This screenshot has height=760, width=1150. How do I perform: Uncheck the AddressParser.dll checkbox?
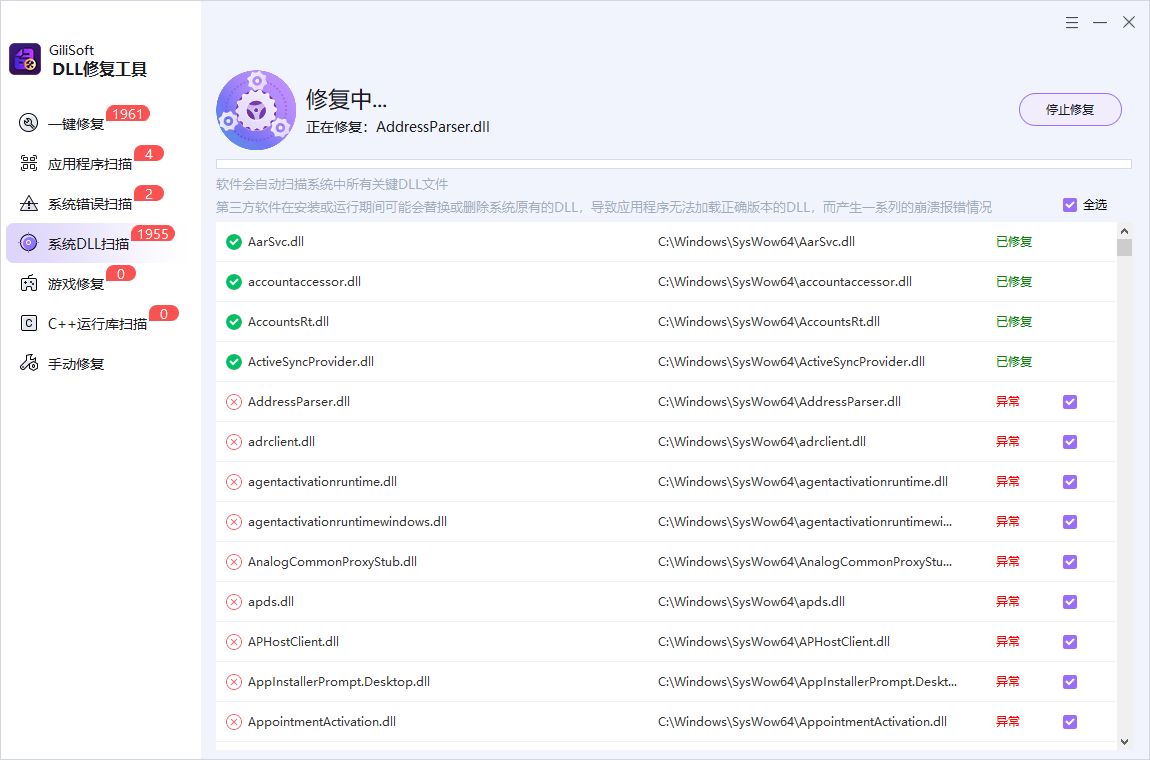click(x=1070, y=402)
